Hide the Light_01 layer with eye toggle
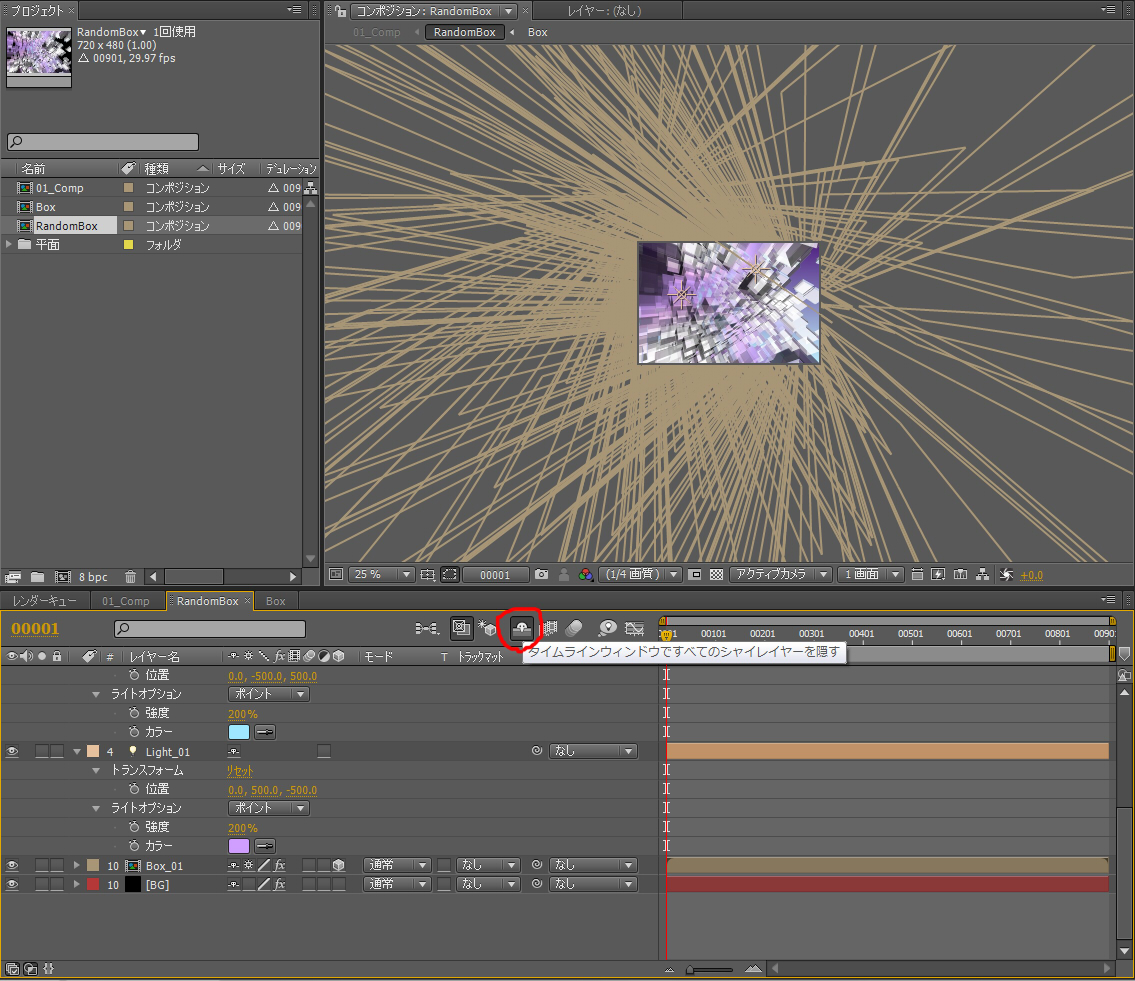Screen dimensions: 1135x981 pos(12,752)
